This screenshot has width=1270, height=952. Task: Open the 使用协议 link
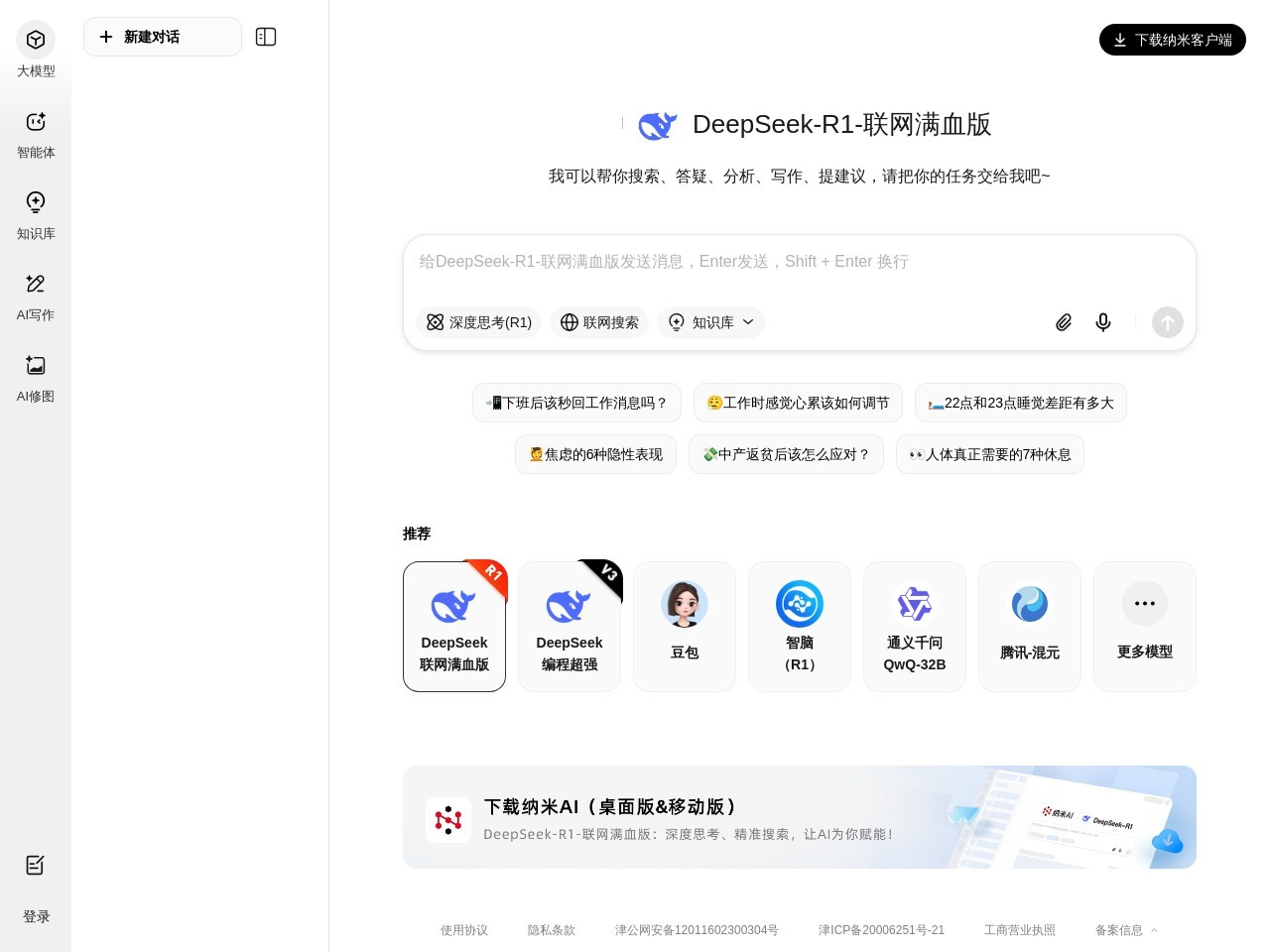click(463, 930)
